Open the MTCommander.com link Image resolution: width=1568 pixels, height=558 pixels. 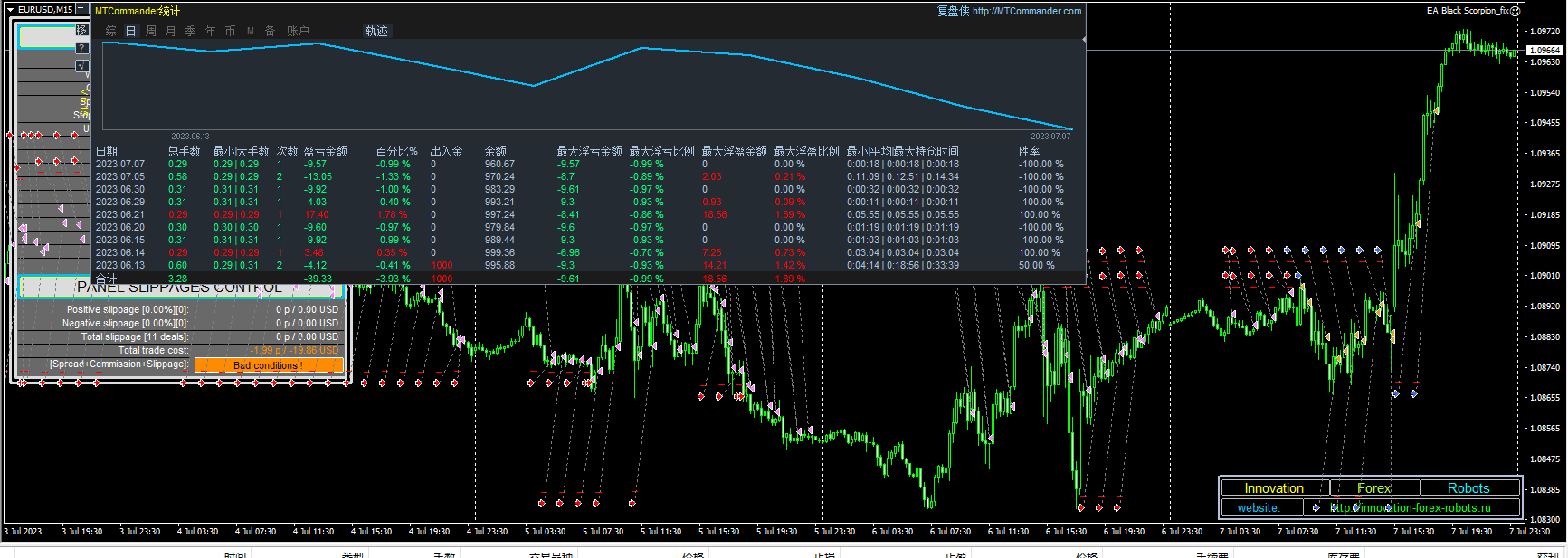click(1027, 11)
